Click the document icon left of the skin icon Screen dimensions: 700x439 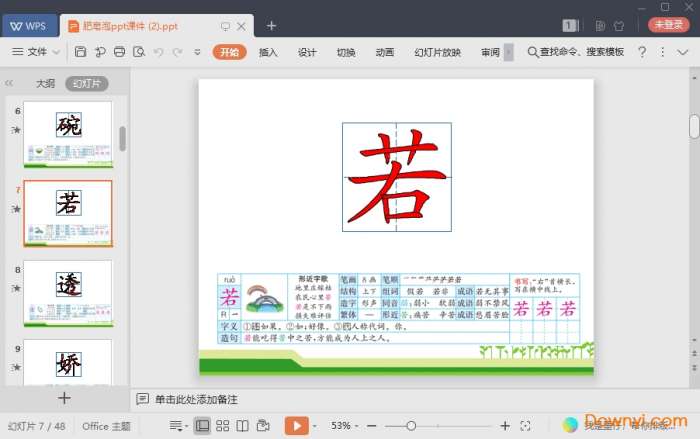pos(600,25)
